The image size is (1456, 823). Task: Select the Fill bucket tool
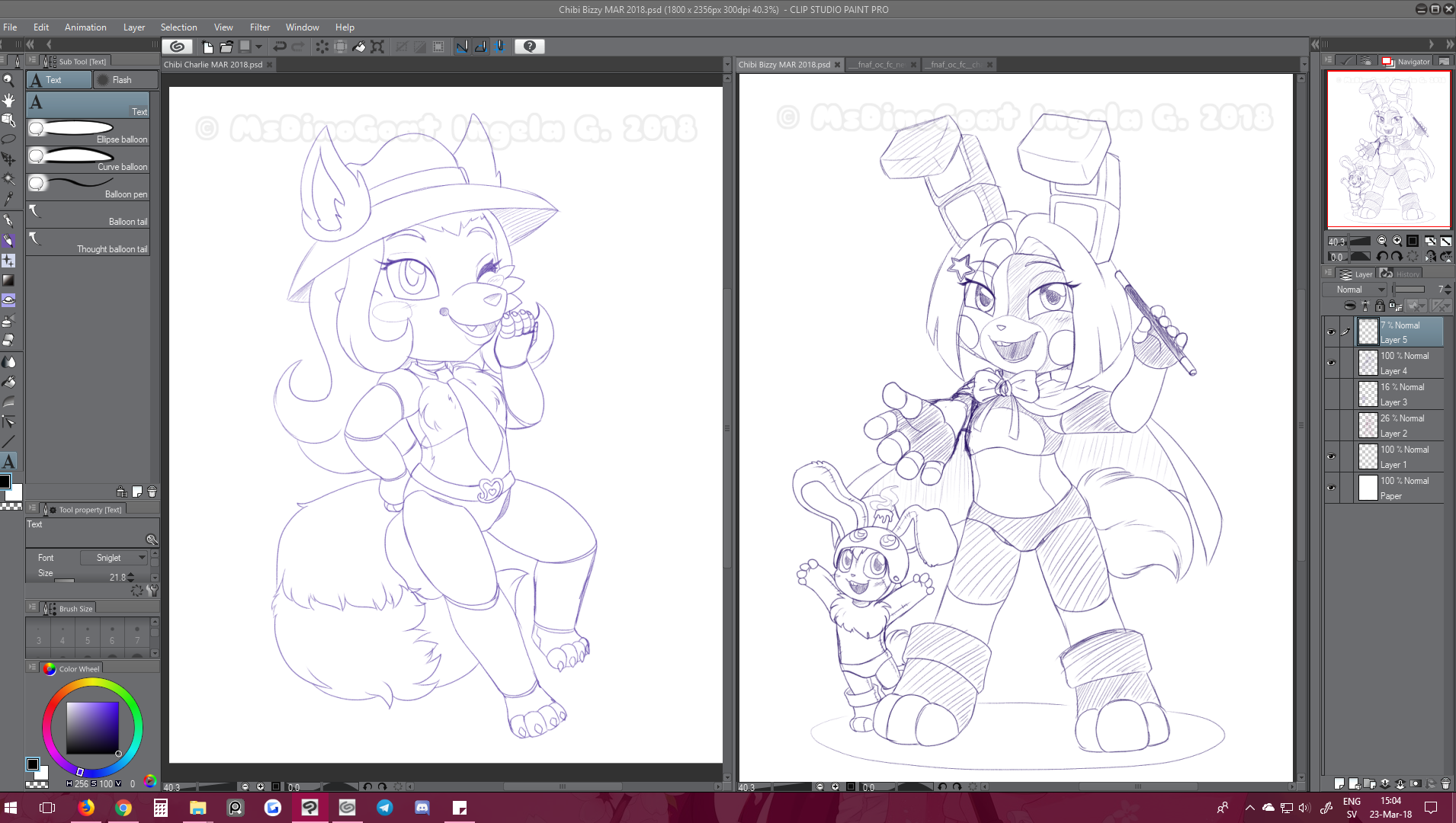pyautogui.click(x=8, y=382)
